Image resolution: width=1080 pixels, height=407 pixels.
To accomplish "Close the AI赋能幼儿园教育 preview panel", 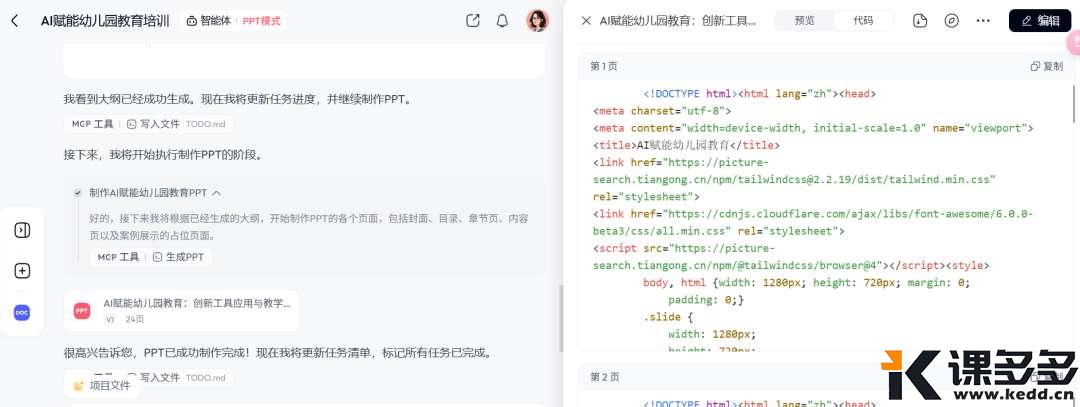I will (586, 21).
